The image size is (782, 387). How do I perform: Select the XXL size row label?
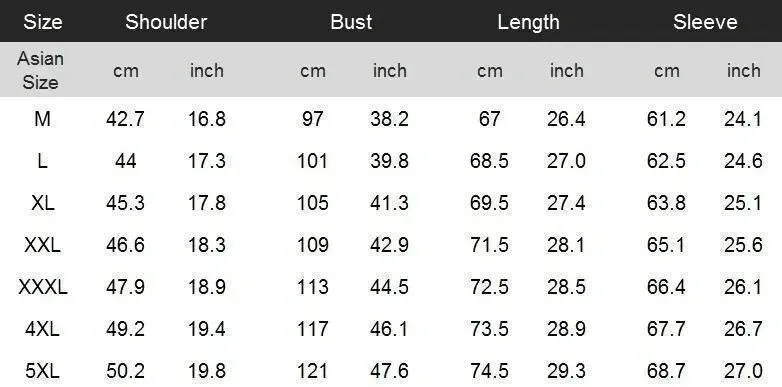click(42, 245)
